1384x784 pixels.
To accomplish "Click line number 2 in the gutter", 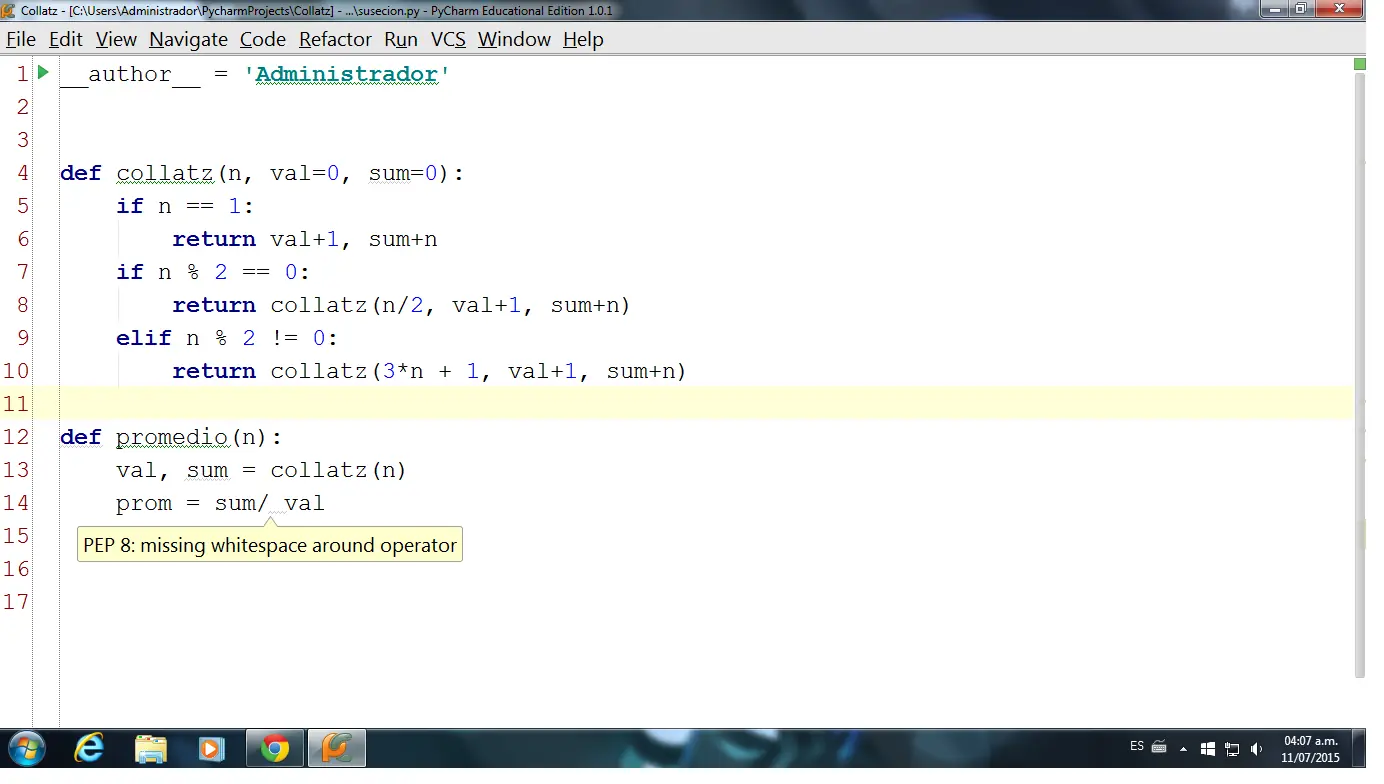I will click(x=22, y=107).
